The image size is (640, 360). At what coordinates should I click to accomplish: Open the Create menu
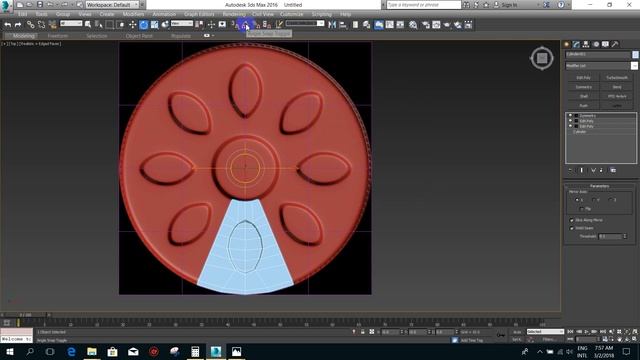pyautogui.click(x=107, y=14)
